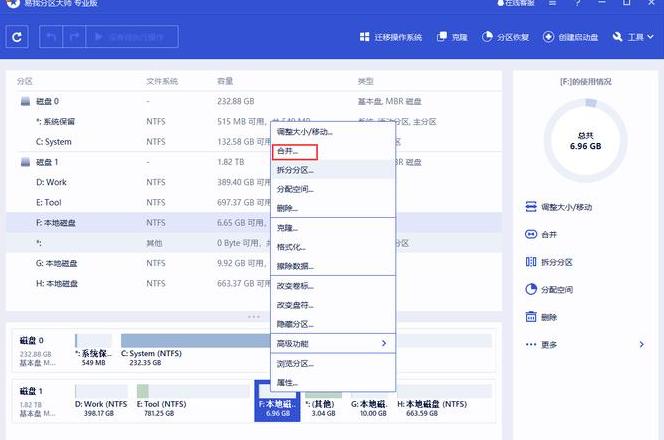Select the G: 10.00 GB disk map block
The width and height of the screenshot is (664, 440).
point(369,401)
